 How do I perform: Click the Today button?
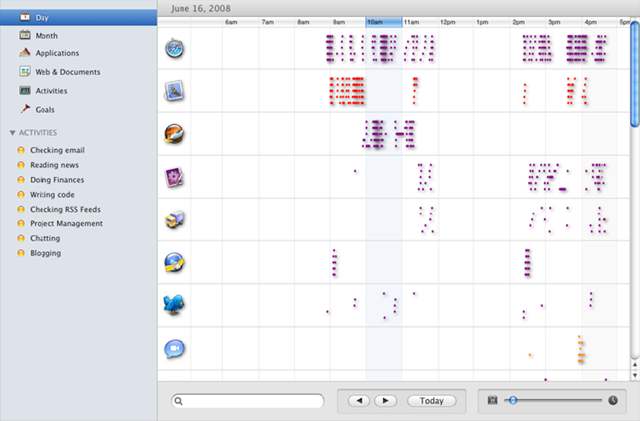(x=431, y=401)
